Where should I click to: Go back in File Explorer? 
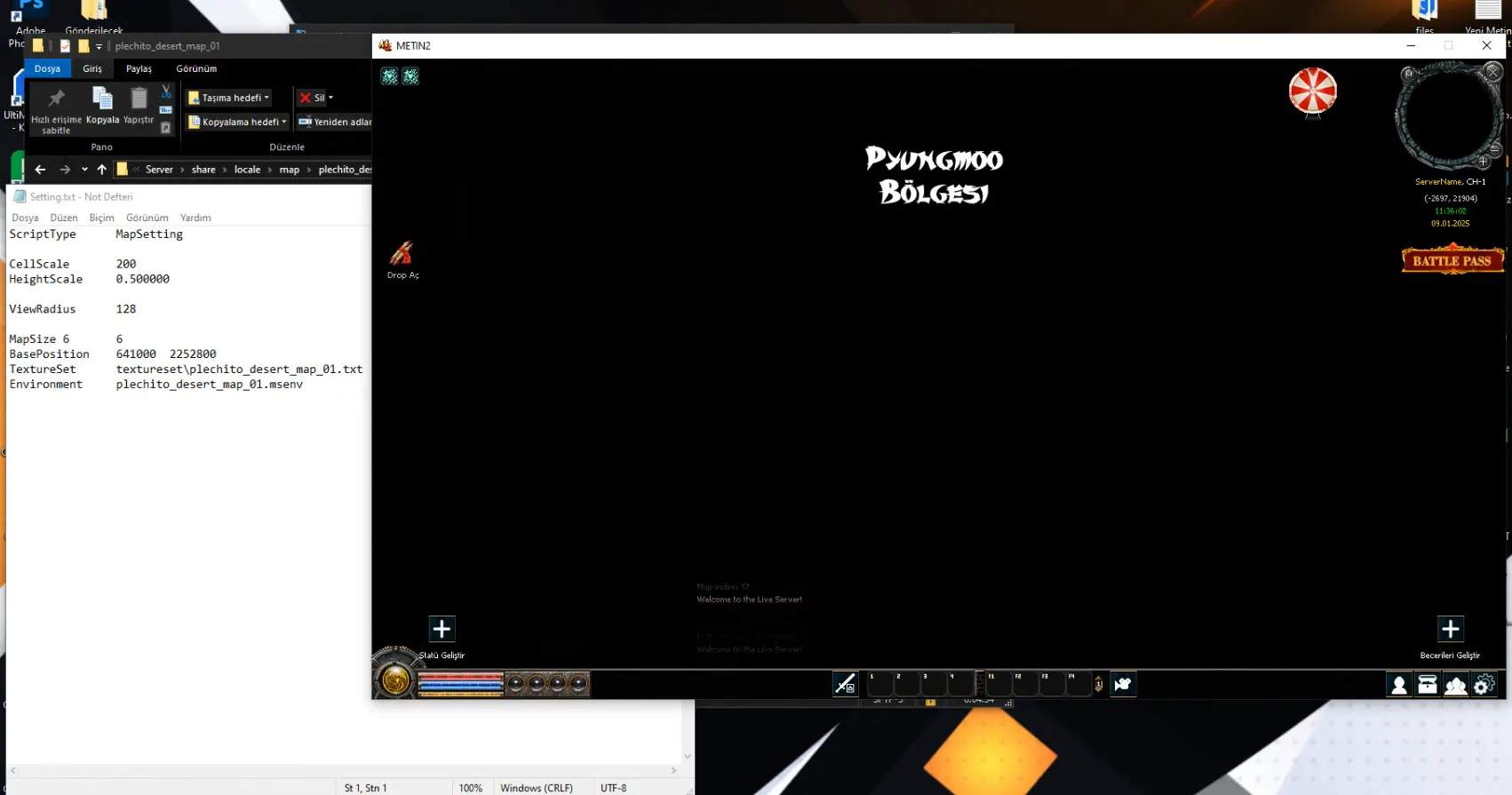(x=40, y=169)
